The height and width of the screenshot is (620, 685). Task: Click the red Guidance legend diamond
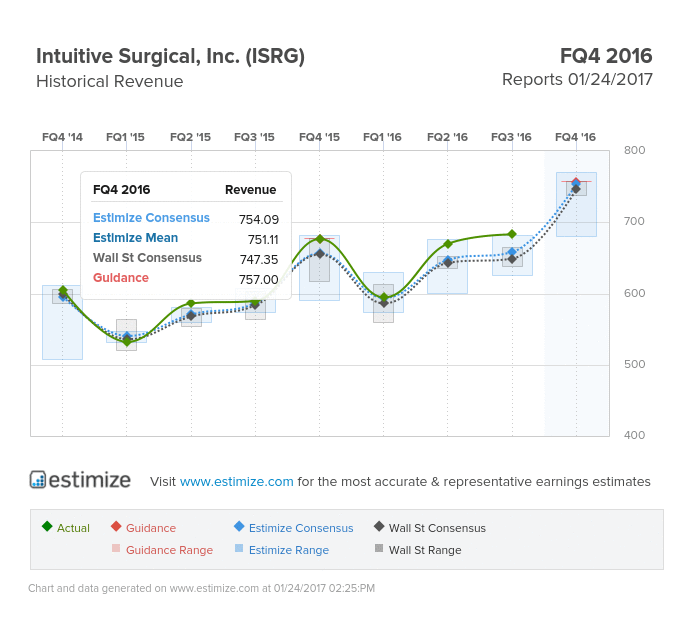click(116, 526)
